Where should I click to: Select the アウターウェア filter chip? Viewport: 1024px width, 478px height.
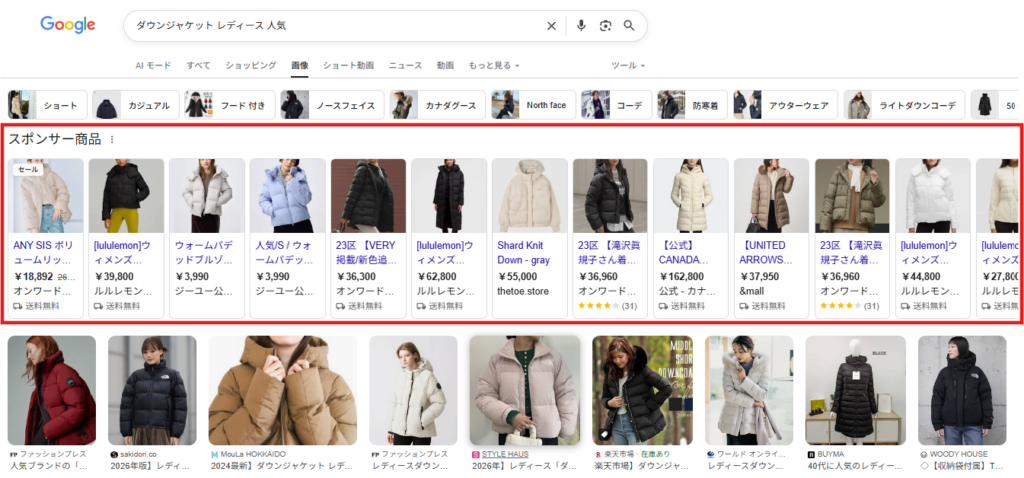[785, 105]
